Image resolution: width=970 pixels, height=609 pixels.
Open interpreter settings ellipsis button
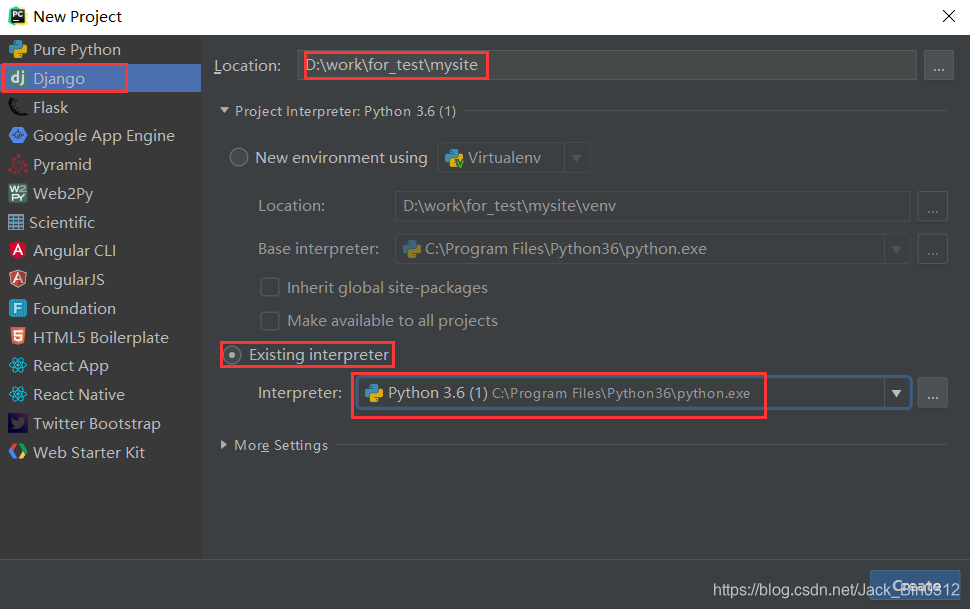pyautogui.click(x=932, y=394)
